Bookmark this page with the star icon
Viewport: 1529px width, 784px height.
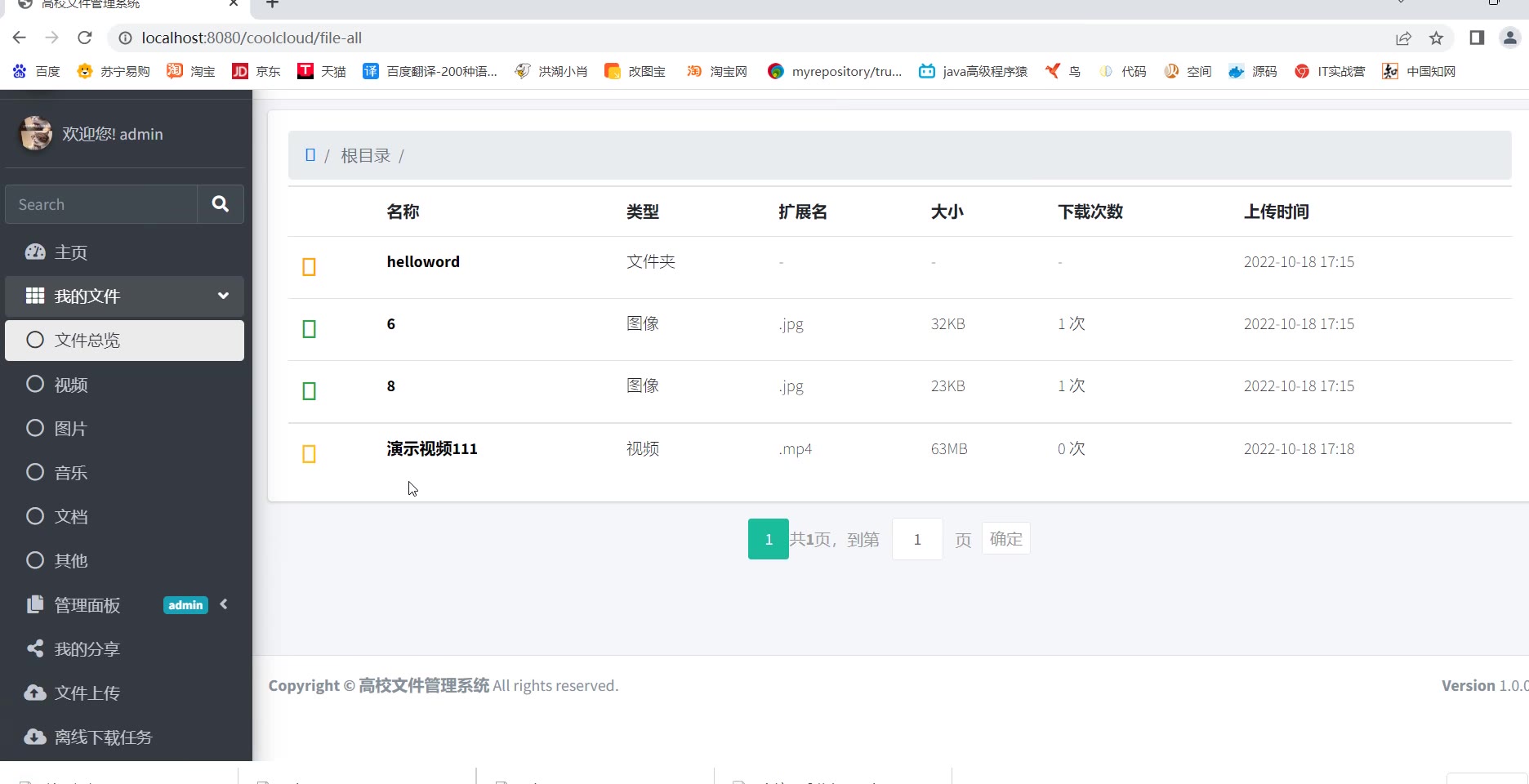point(1436,38)
